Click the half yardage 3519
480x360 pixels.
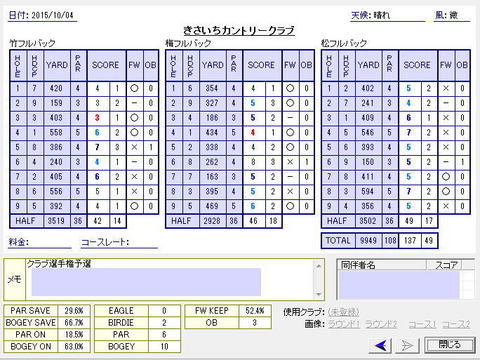pos(56,221)
